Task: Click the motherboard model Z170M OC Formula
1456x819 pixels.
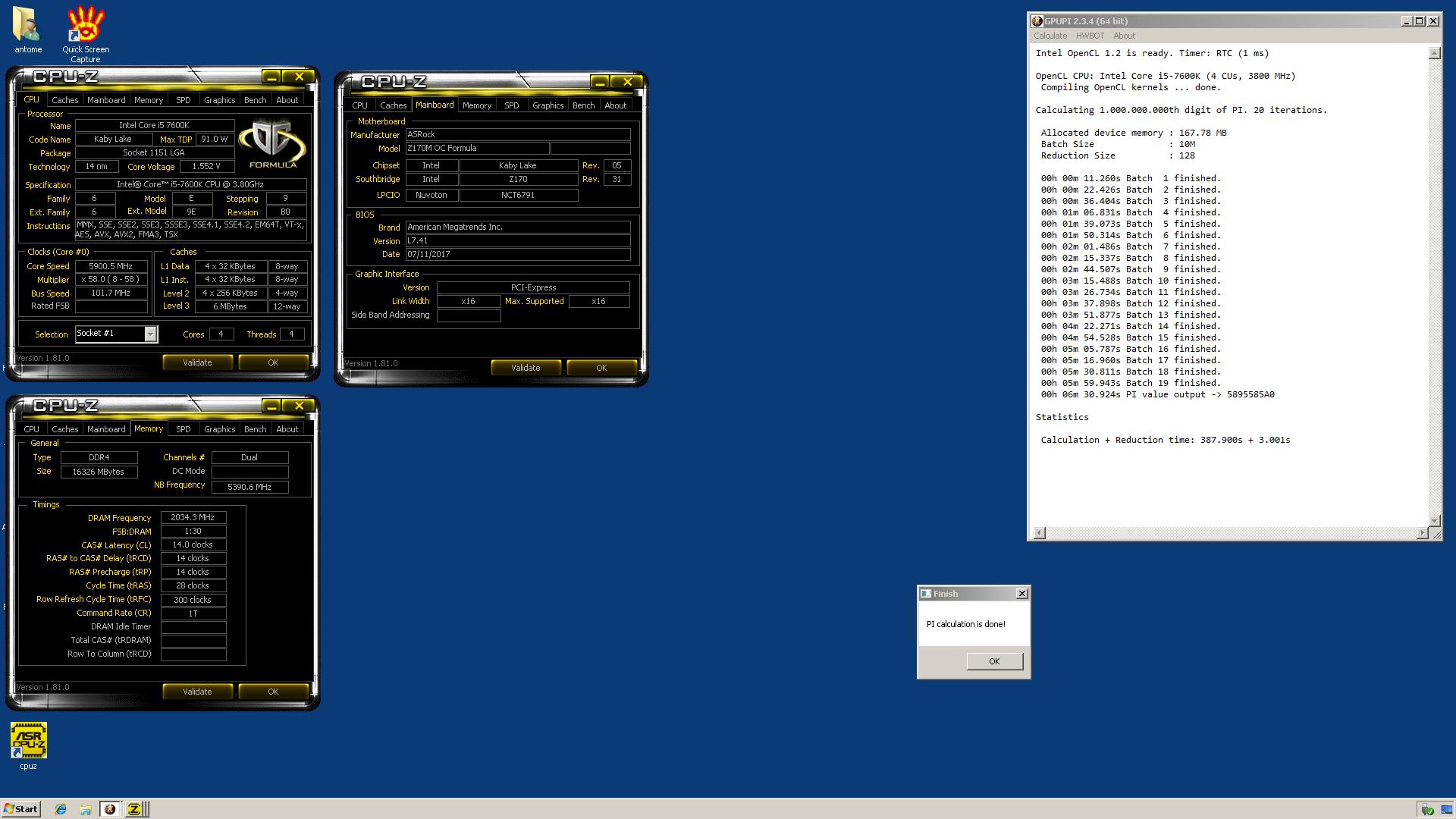Action: 477,149
